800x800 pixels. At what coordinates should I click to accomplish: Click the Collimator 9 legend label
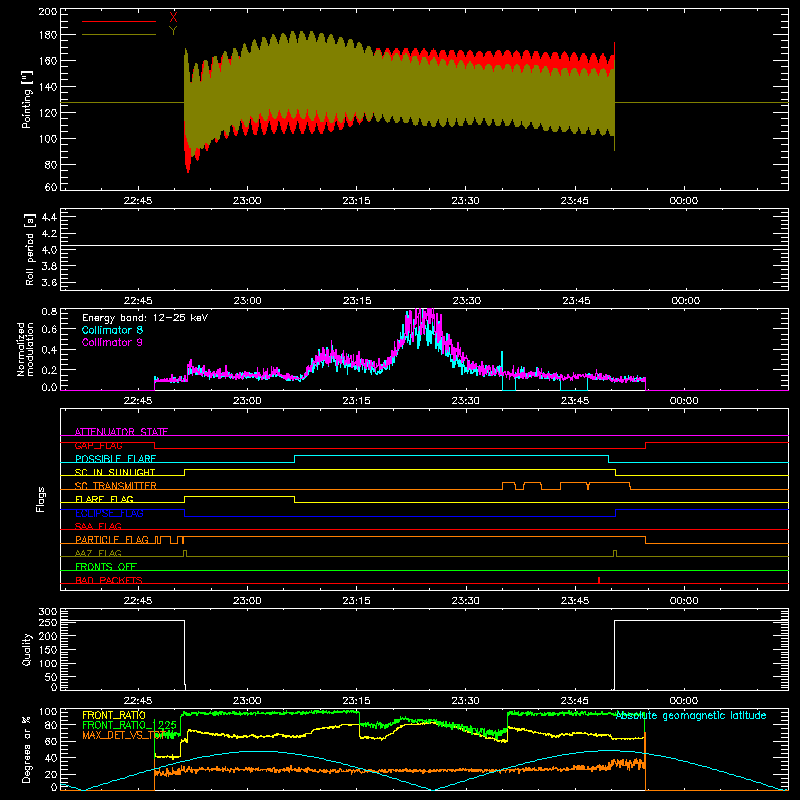click(x=112, y=342)
